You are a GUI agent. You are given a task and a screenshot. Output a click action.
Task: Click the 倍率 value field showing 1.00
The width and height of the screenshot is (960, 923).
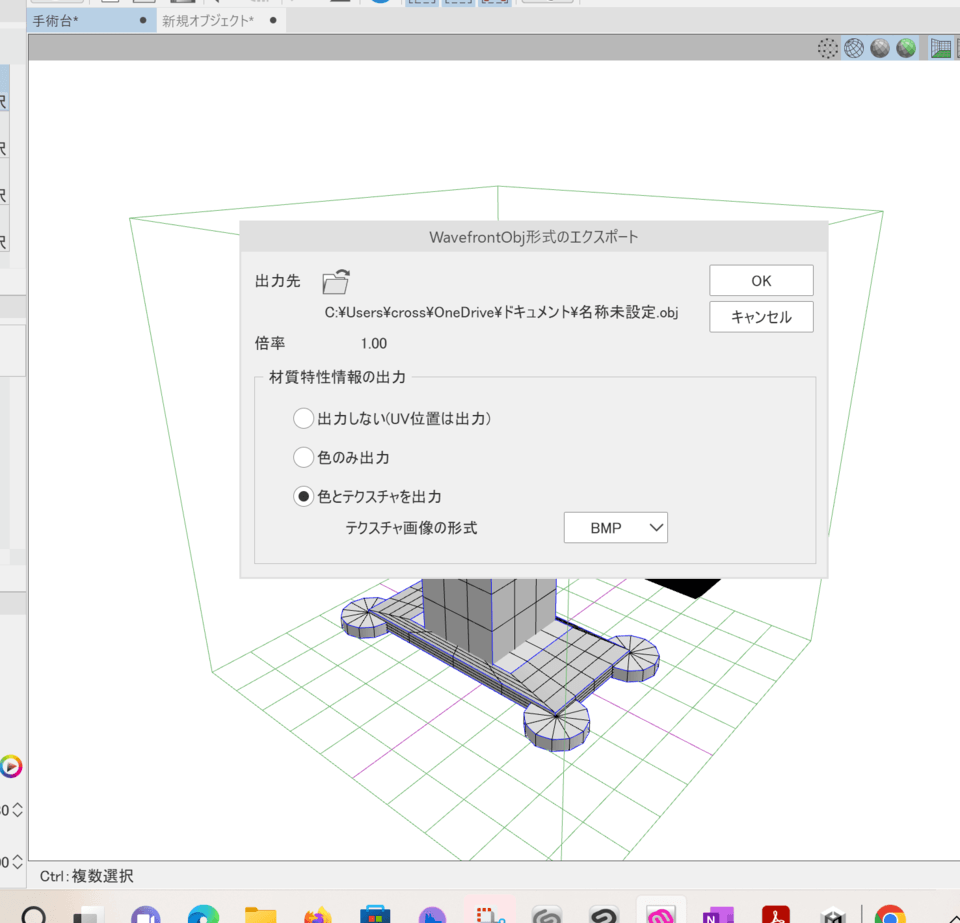[374, 343]
